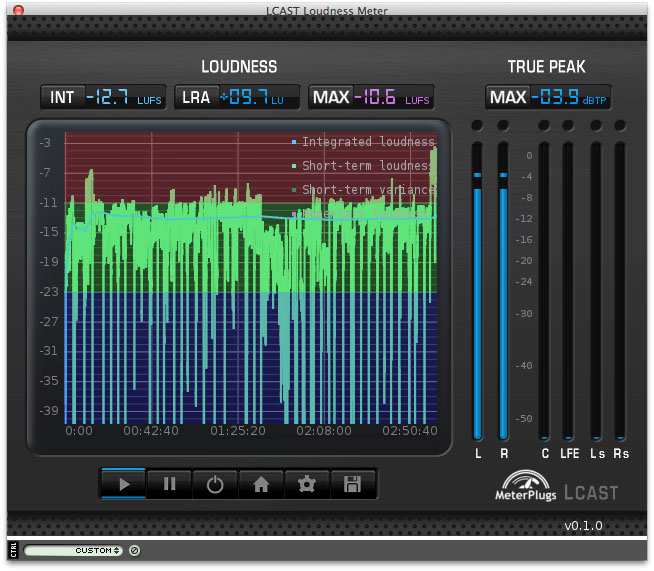This screenshot has width=654, height=571.
Task: Open the CUSTOM preset dropdown
Action: pyautogui.click(x=73, y=551)
